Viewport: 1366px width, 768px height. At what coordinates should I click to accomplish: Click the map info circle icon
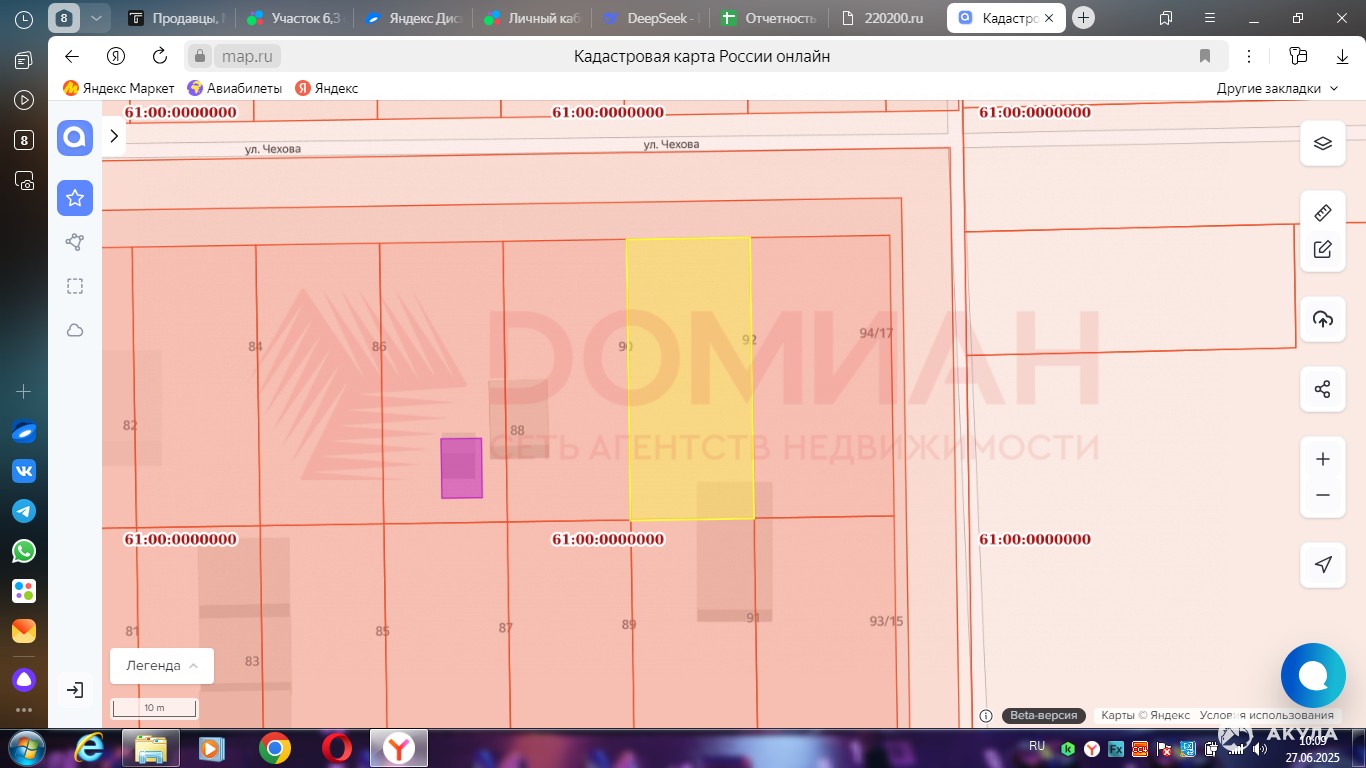point(986,715)
